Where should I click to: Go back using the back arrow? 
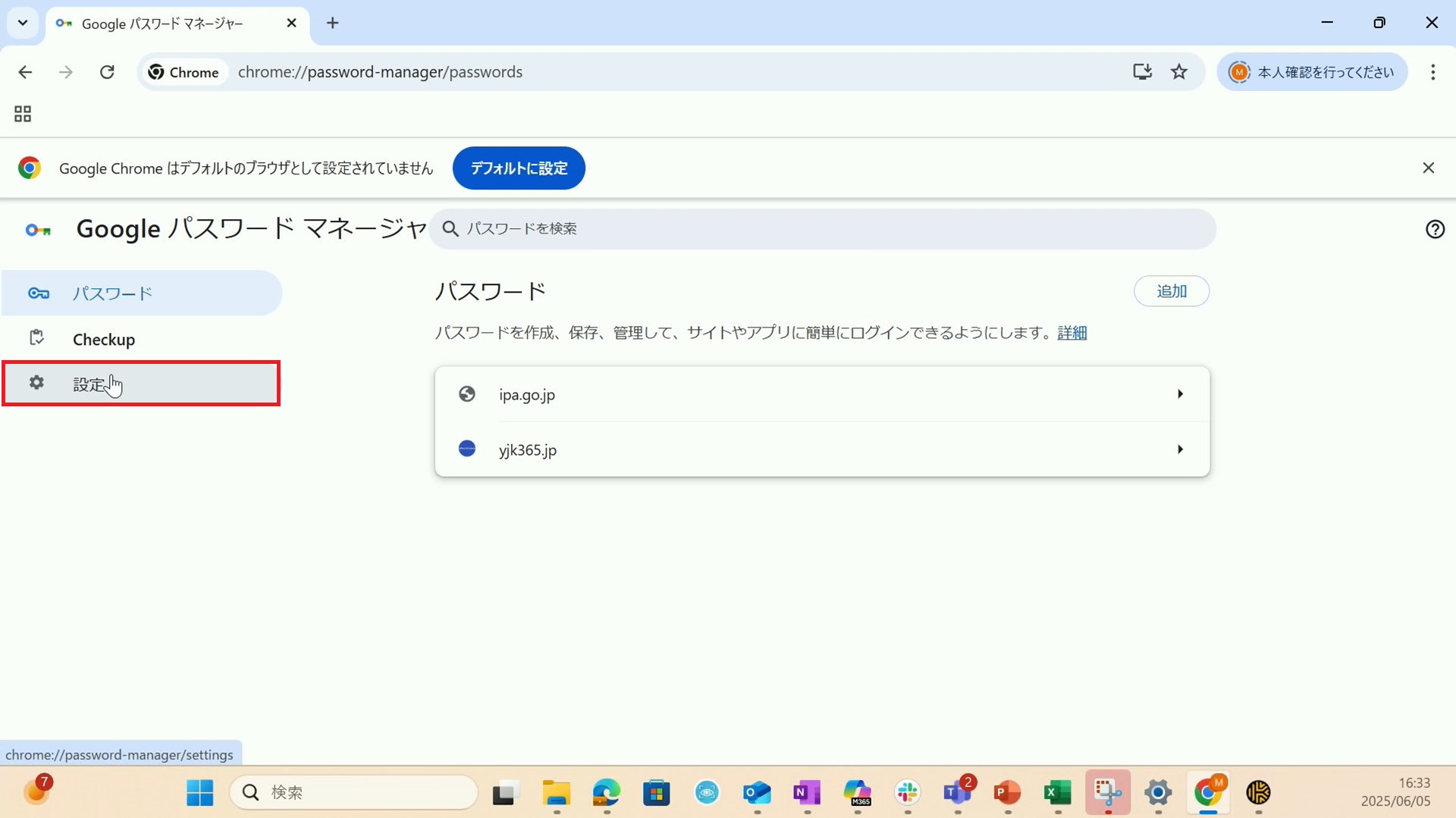25,72
